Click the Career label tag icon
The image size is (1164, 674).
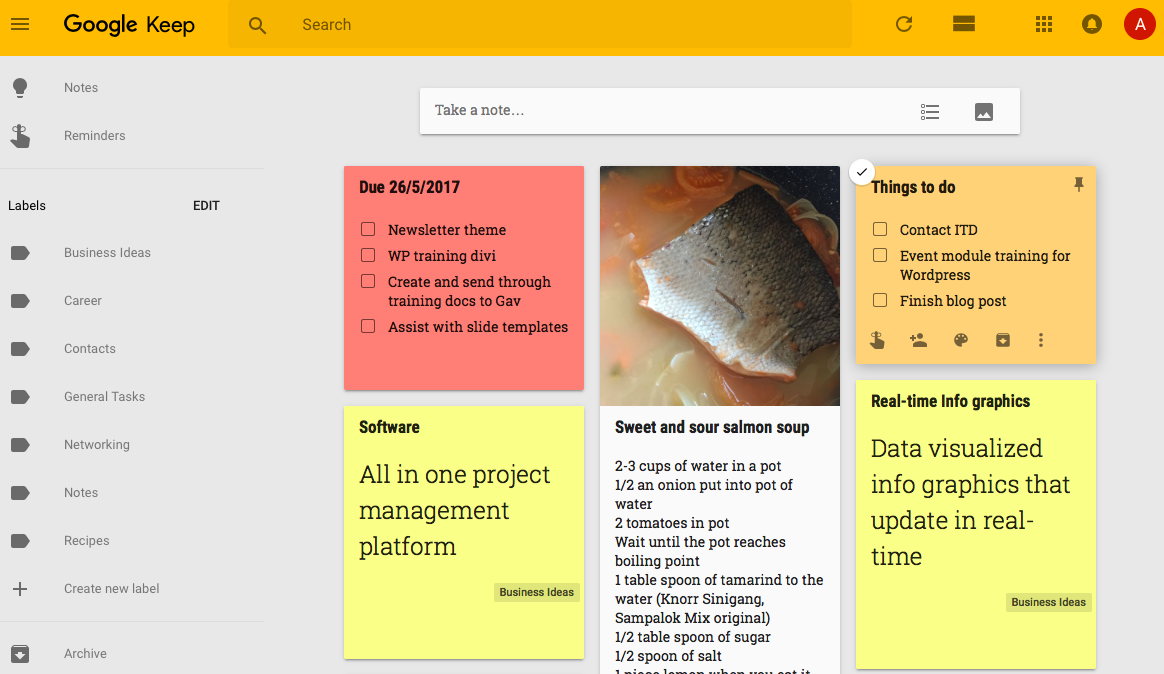click(20, 301)
